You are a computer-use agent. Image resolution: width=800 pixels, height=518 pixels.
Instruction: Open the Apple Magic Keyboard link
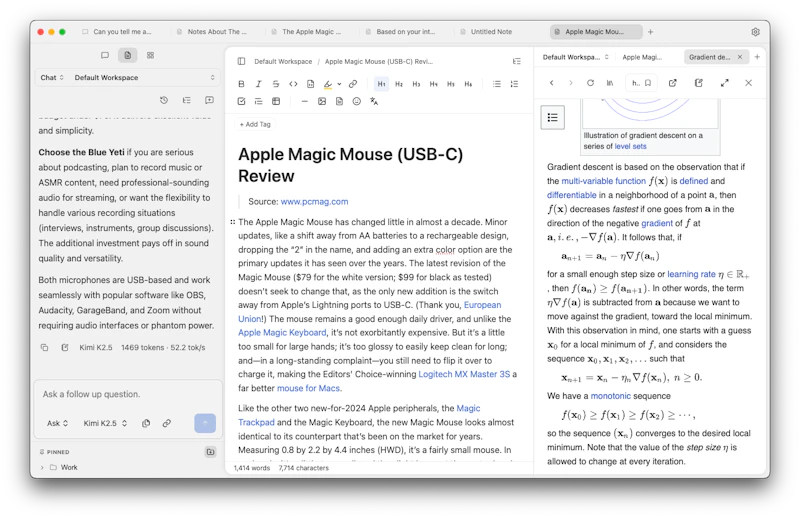[282, 333]
